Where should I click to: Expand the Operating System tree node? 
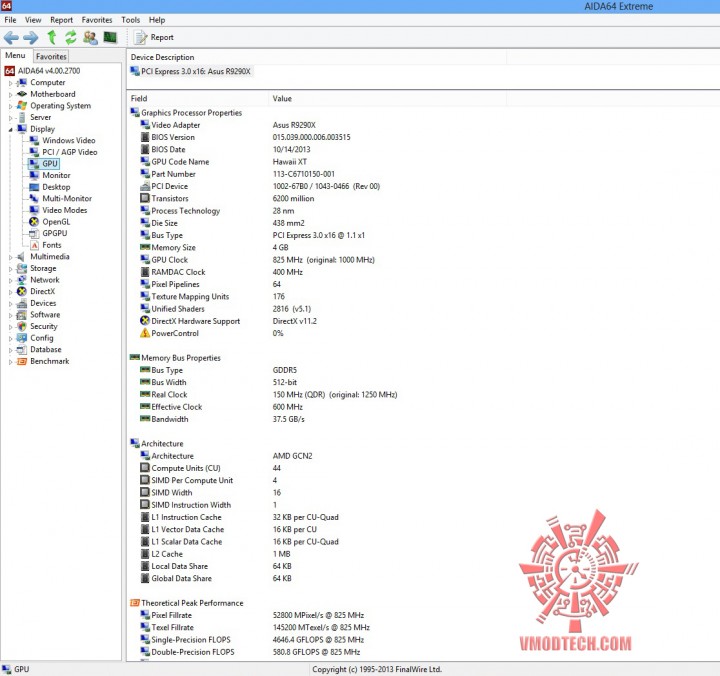[x=10, y=106]
